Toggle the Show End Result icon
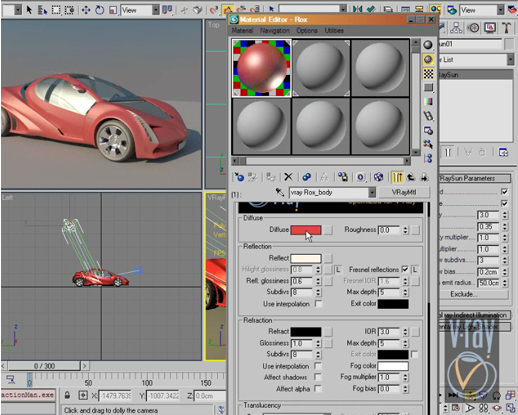This screenshot has width=518, height=415. pos(397,177)
